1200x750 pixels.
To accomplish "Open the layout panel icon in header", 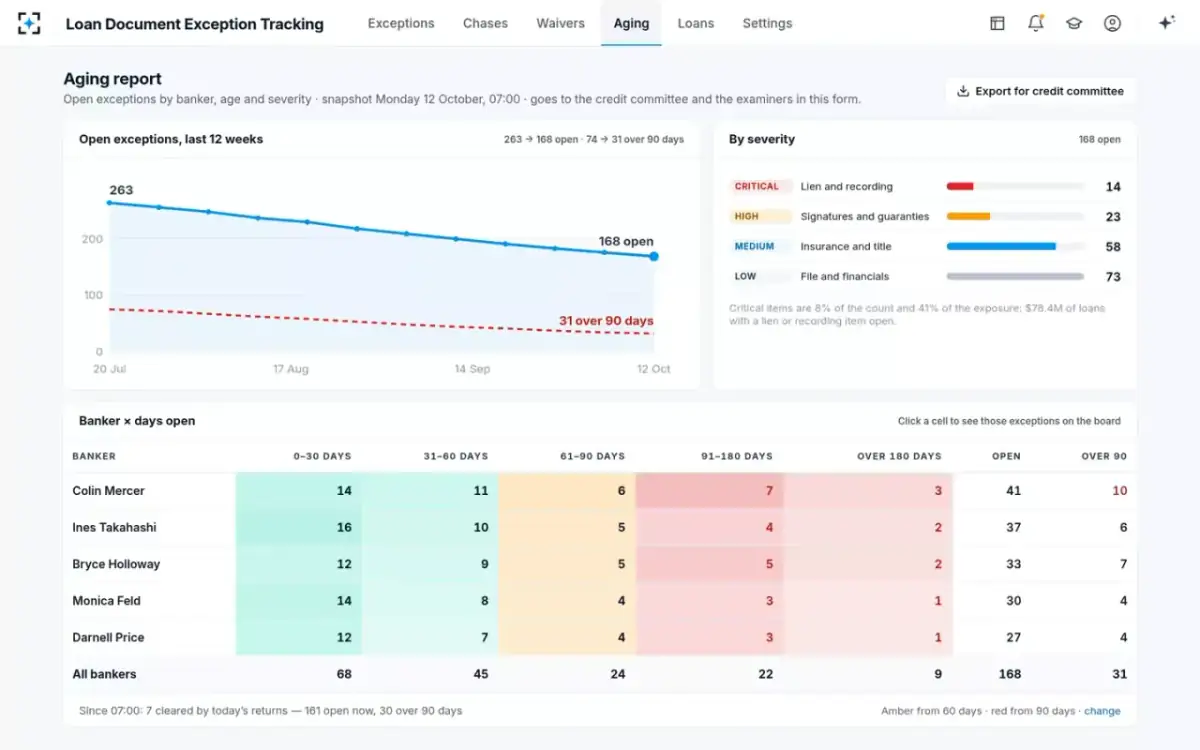I will (997, 23).
